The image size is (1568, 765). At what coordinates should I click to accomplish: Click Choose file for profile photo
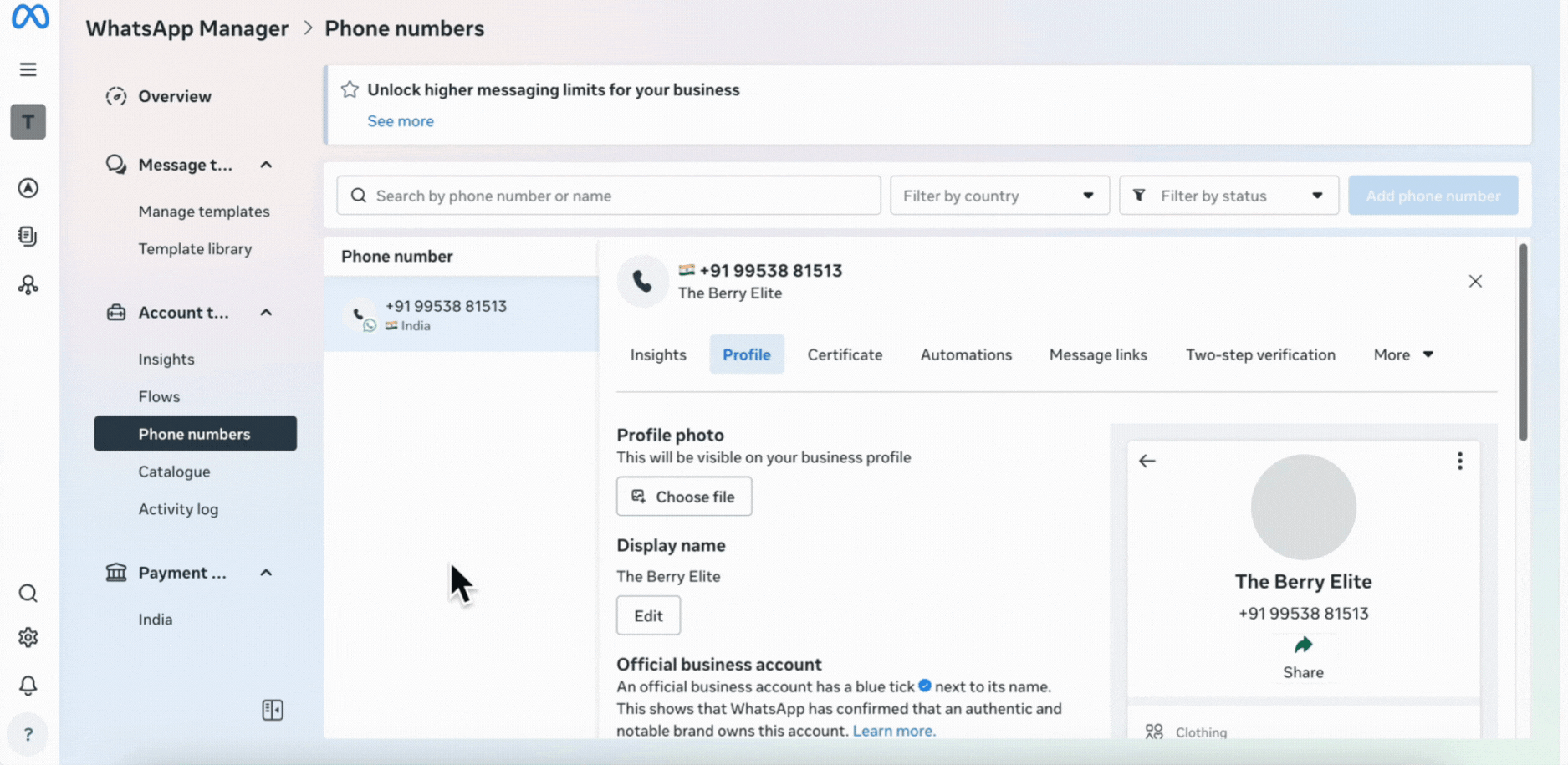click(684, 497)
